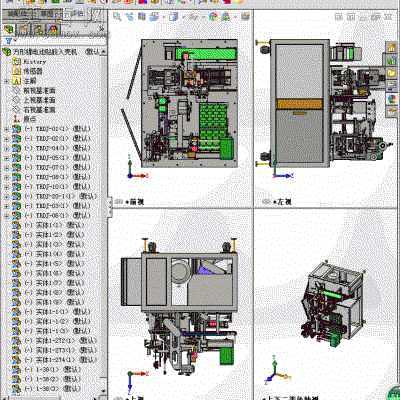The image size is (400, 400).
Task: Select part 实体1-274<1> in the tree
Action: tap(54, 360)
